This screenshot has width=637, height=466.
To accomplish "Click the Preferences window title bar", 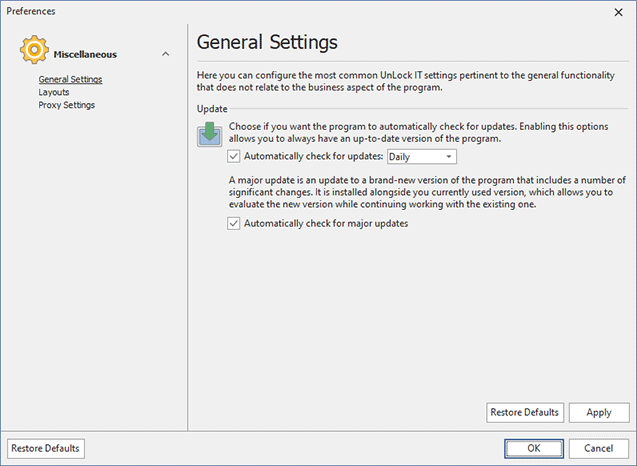I will pyautogui.click(x=300, y=11).
